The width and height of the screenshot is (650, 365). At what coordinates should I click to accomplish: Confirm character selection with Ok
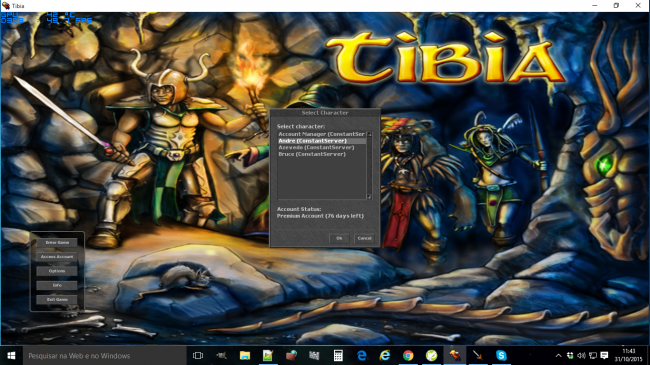pyautogui.click(x=339, y=238)
